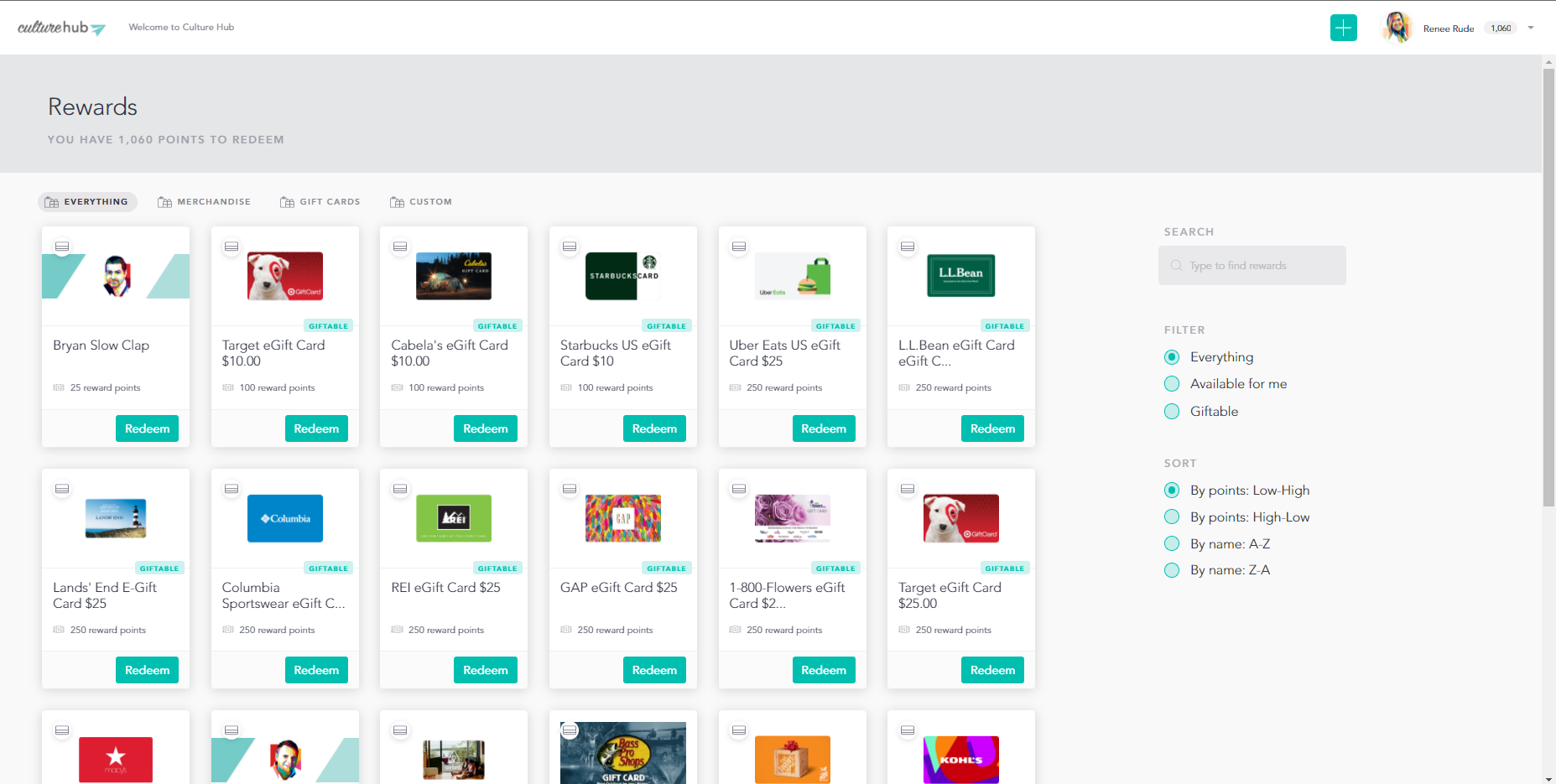
Task: Select the Everything filter radio button
Action: click(1172, 357)
